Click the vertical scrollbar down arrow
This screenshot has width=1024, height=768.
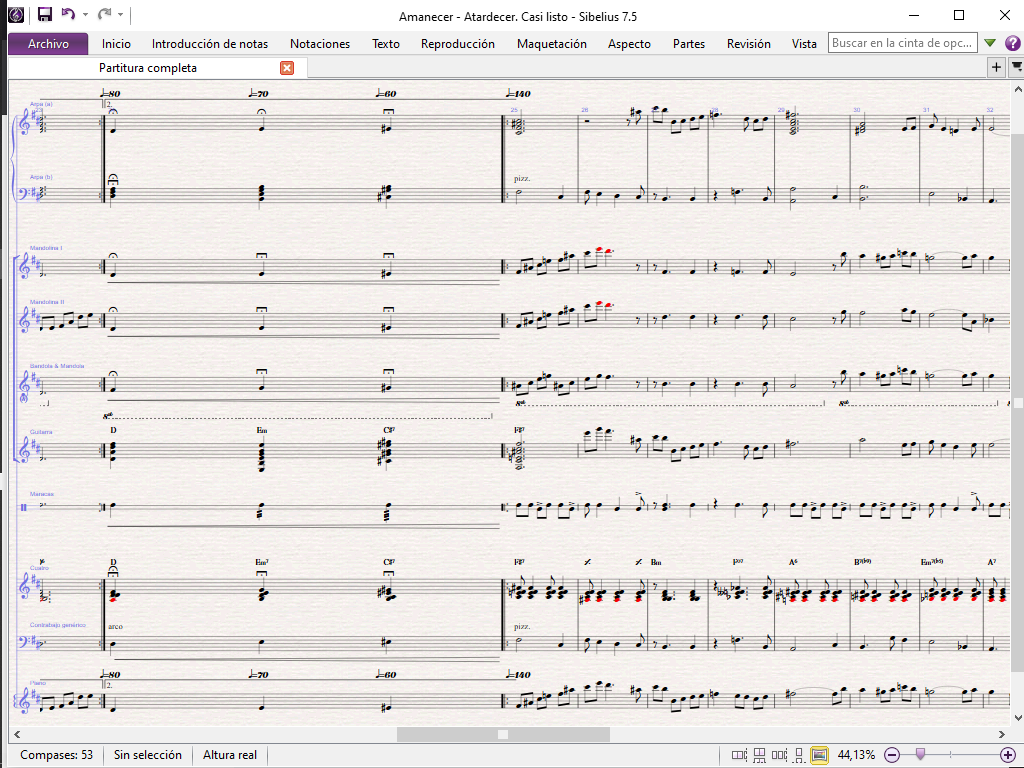[x=1017, y=718]
